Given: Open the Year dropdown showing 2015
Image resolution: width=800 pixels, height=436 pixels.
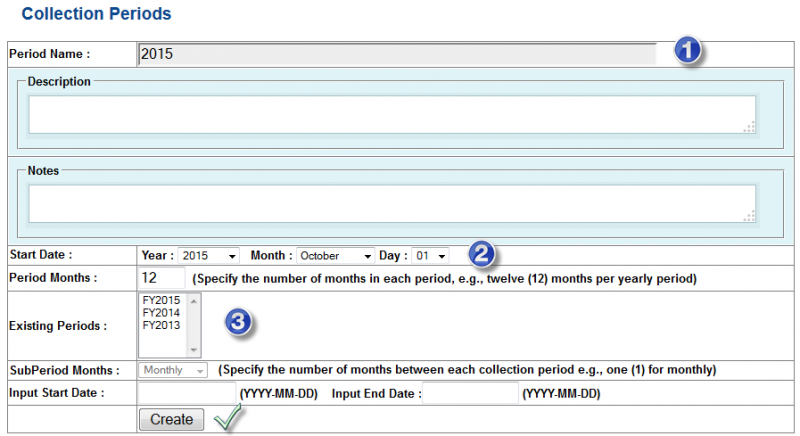Looking at the screenshot, I should [x=208, y=256].
